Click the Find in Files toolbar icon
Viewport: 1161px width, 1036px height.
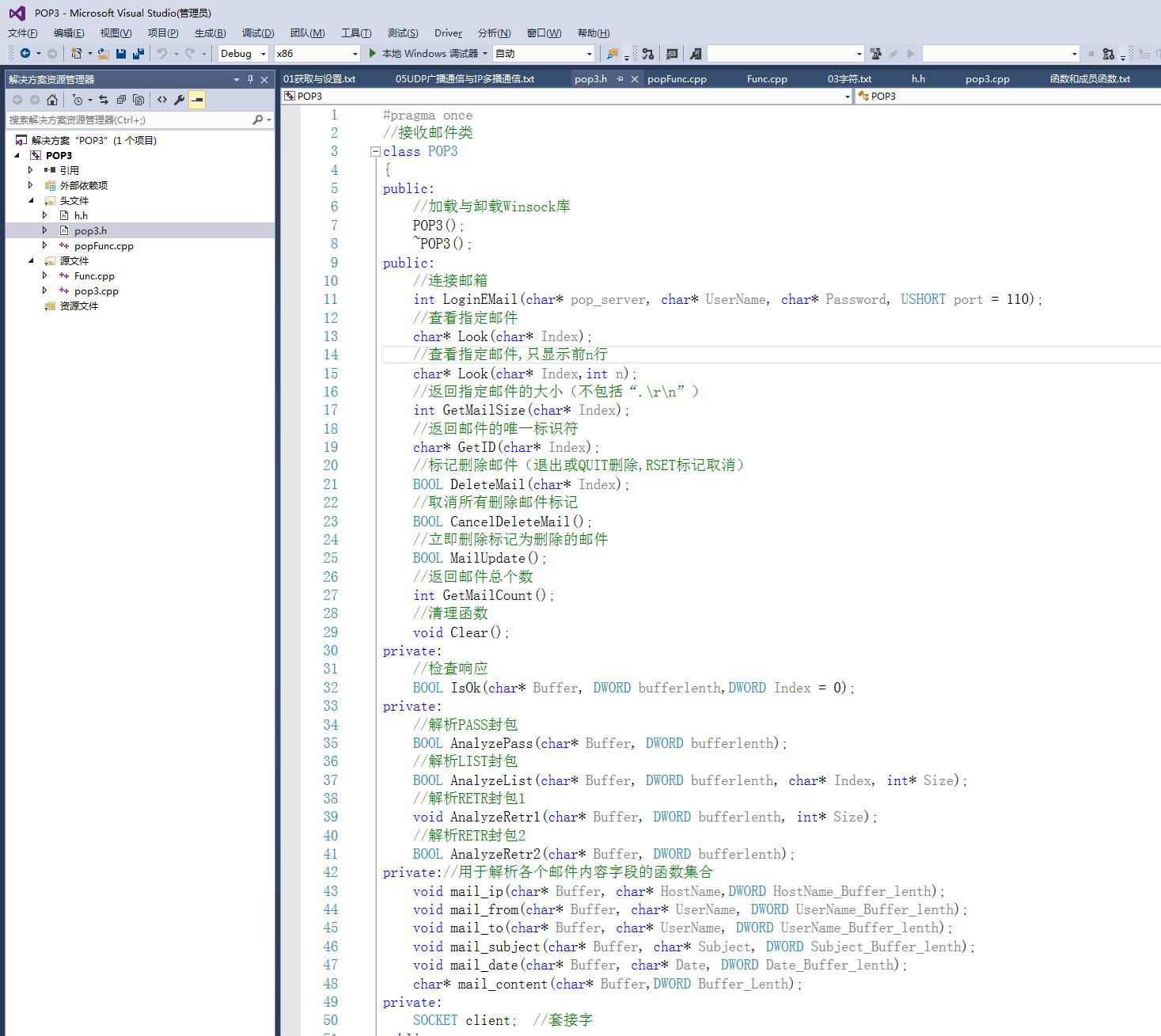(x=612, y=53)
